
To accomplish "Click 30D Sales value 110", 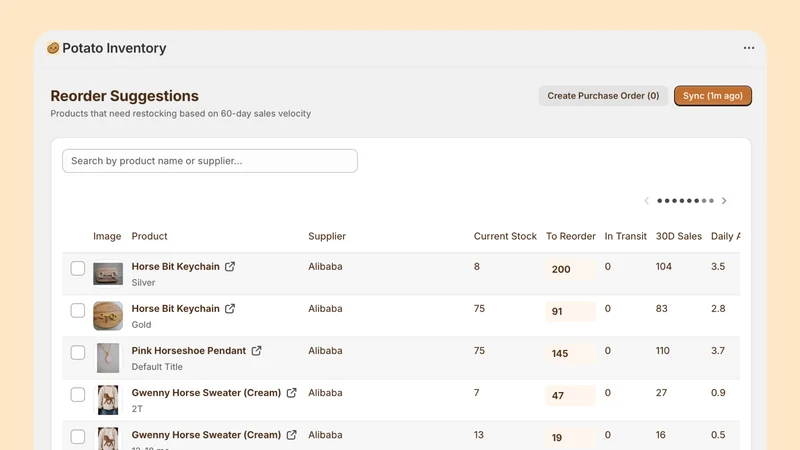I will click(x=663, y=351).
